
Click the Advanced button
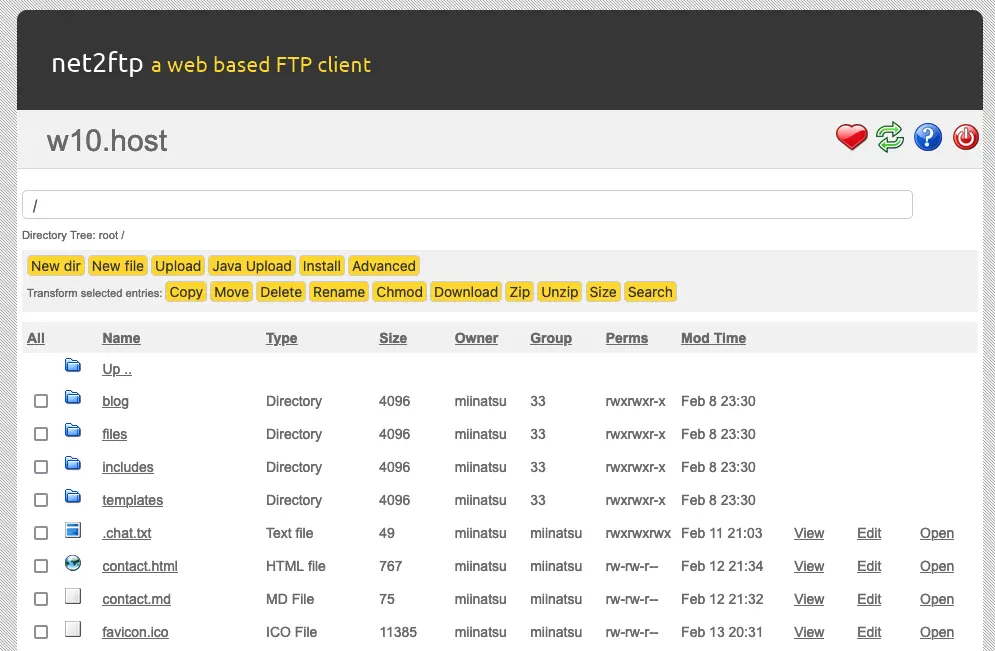[x=384, y=266]
